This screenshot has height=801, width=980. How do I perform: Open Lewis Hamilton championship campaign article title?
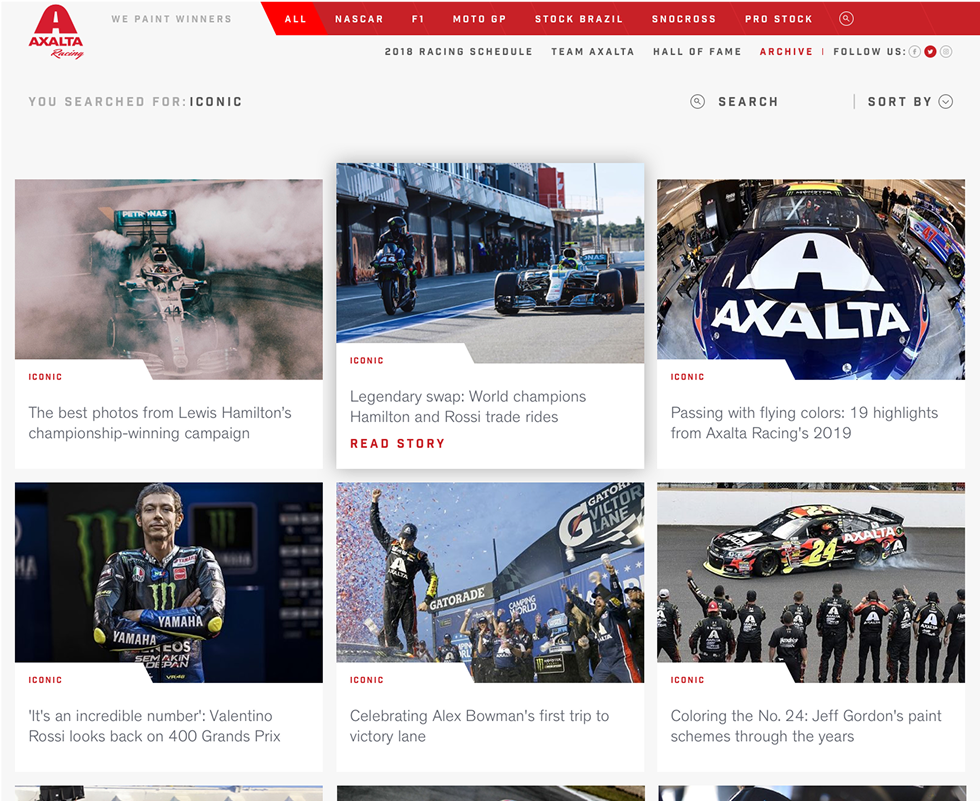(x=160, y=423)
